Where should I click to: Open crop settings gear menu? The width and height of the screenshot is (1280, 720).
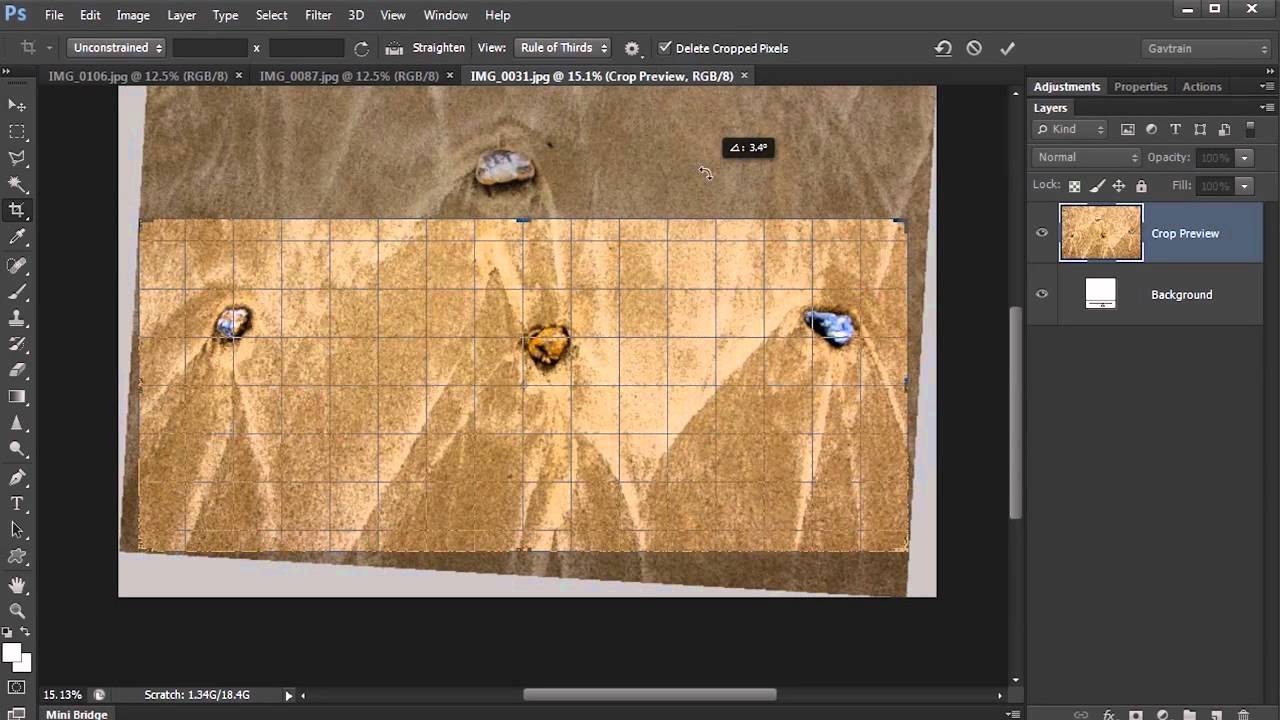point(632,48)
